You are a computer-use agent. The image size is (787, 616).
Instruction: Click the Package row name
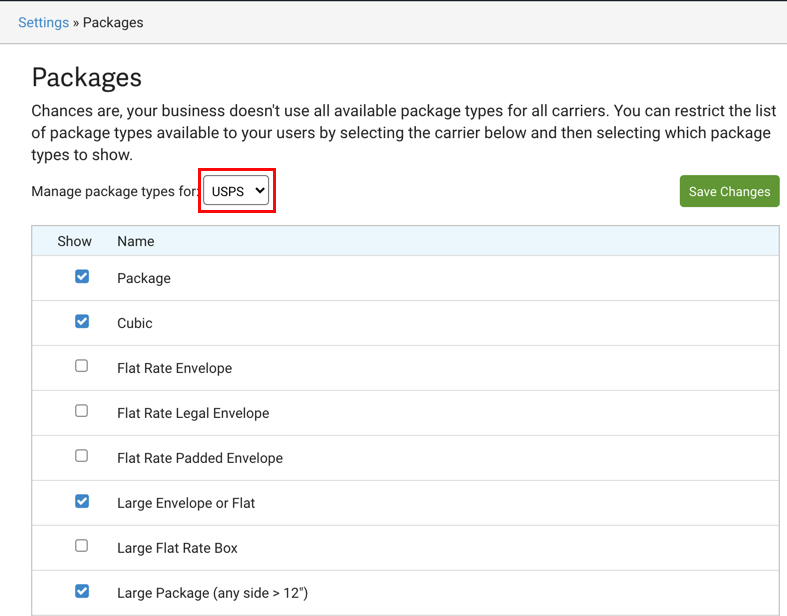144,279
